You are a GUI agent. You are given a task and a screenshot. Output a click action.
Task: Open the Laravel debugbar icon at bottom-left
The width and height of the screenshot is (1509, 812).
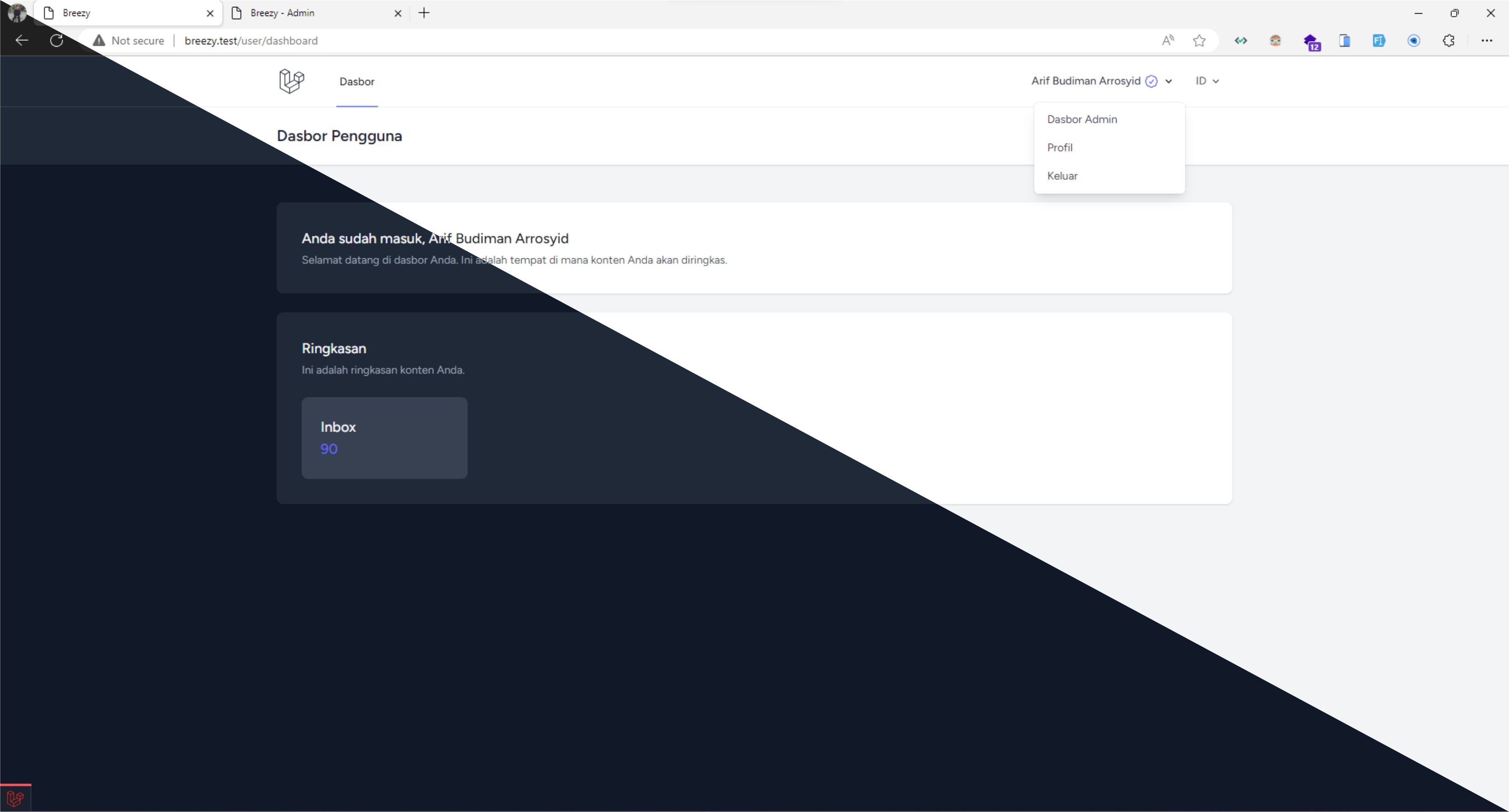tap(15, 798)
